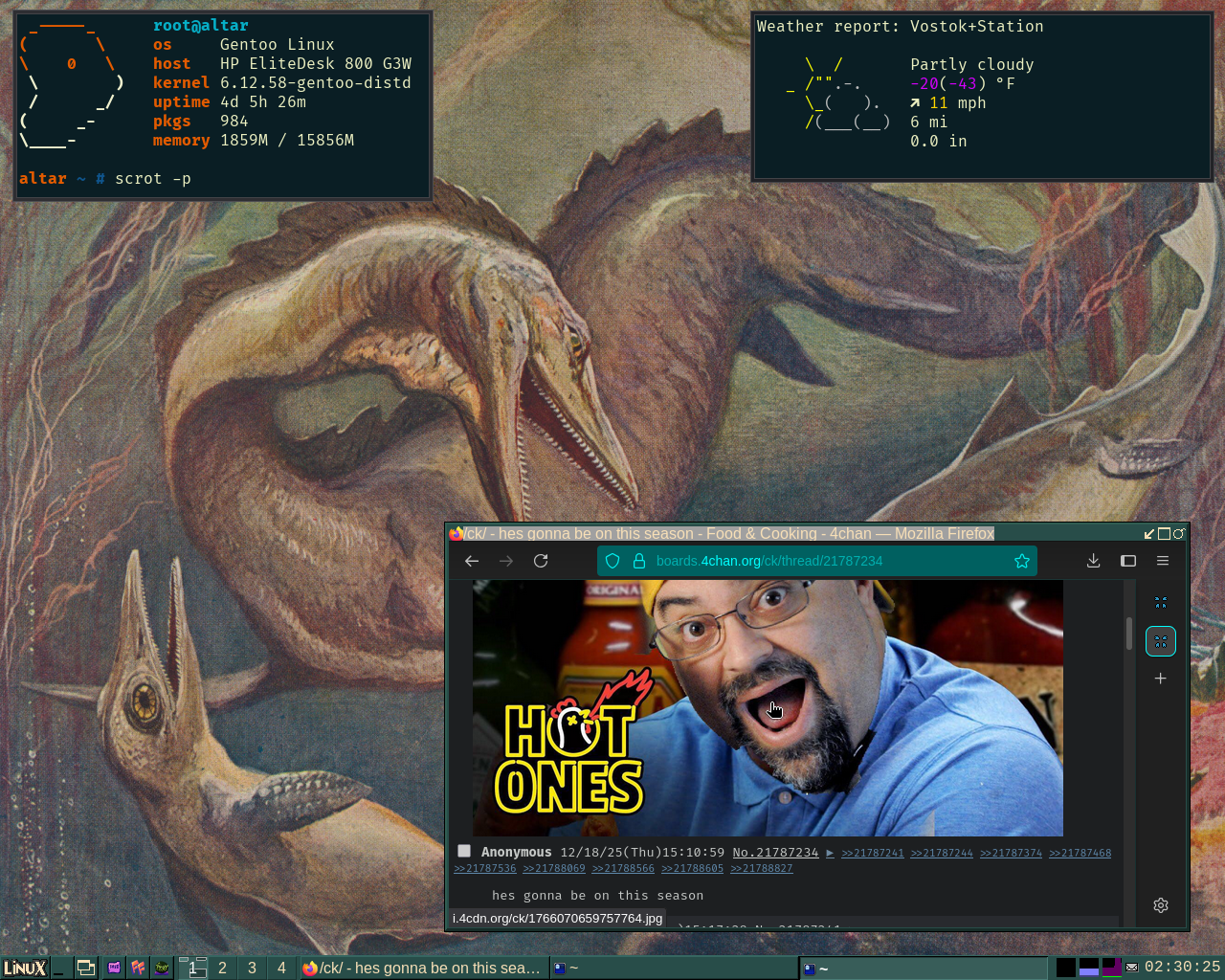Show site security info via padlock
This screenshot has height=980, width=1225.
[638, 561]
